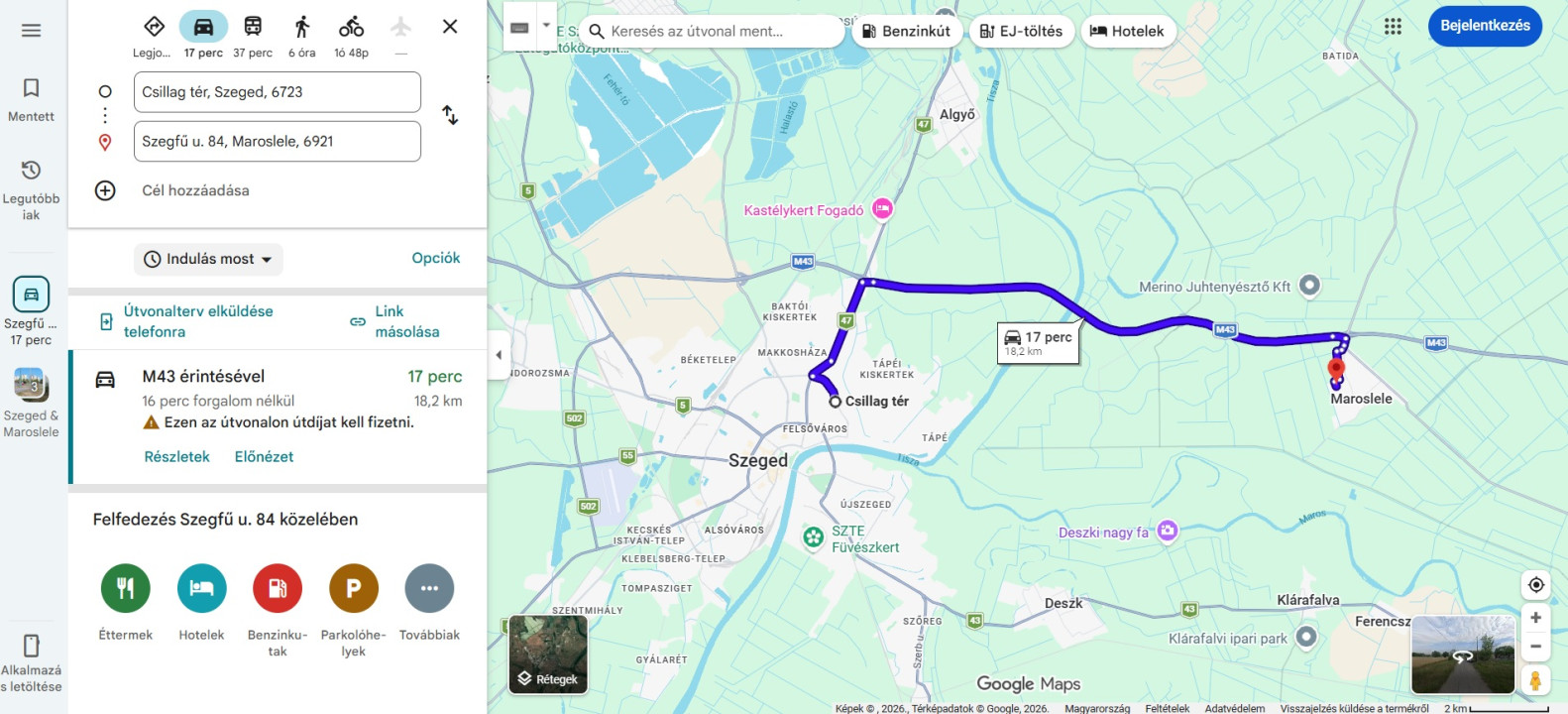
Task: Toggle the EJ-töltés charging filter
Action: pos(1021,32)
